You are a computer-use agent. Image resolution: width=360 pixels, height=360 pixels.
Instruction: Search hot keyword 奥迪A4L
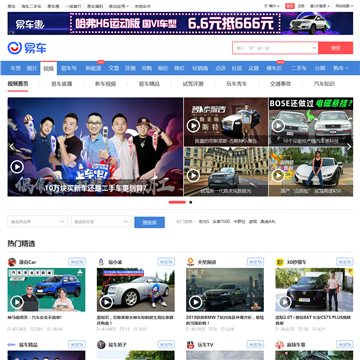point(268,221)
